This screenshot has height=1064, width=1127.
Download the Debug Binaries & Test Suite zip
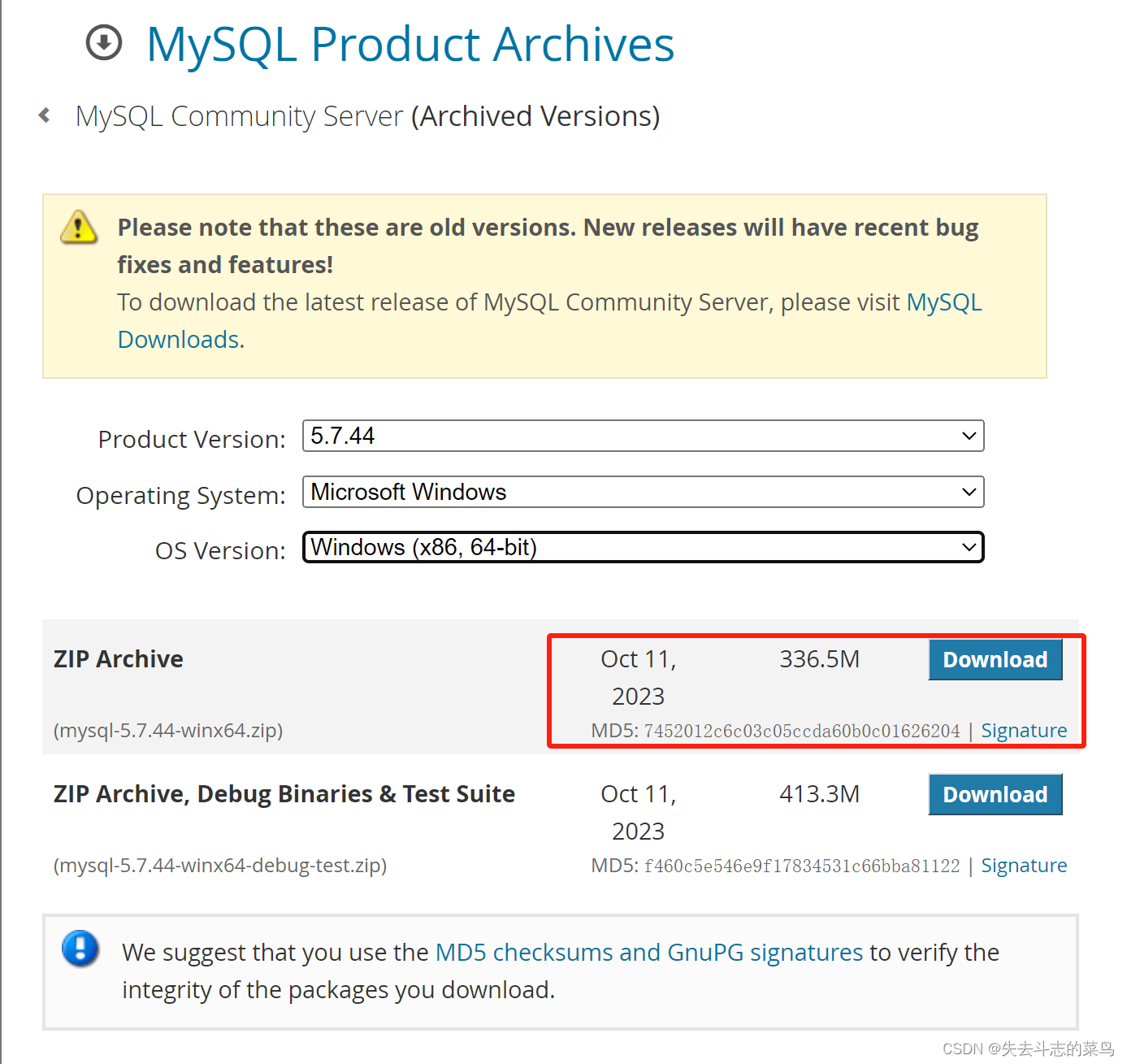tap(995, 794)
